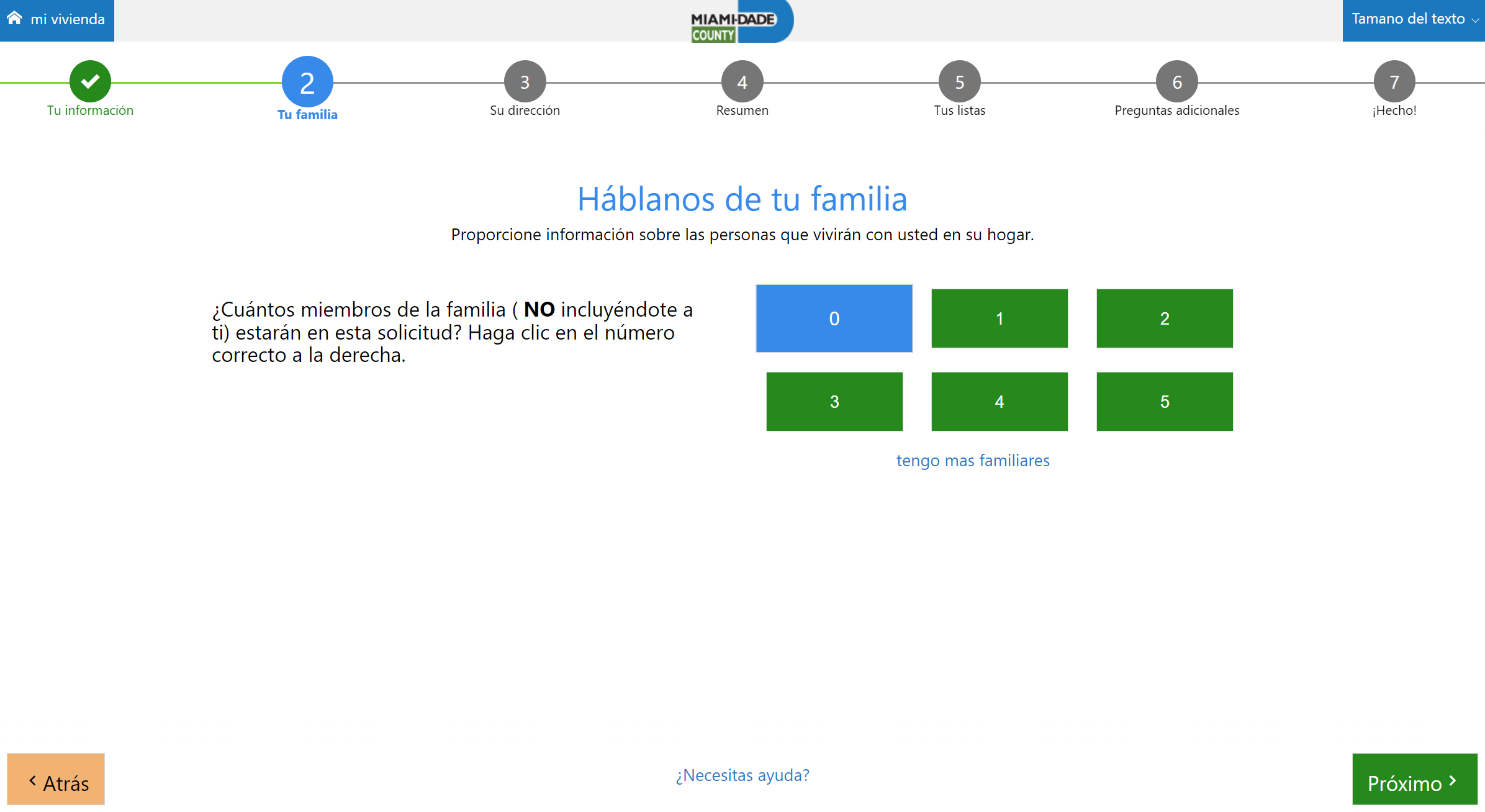
Task: Choose 0 family members
Action: point(834,318)
